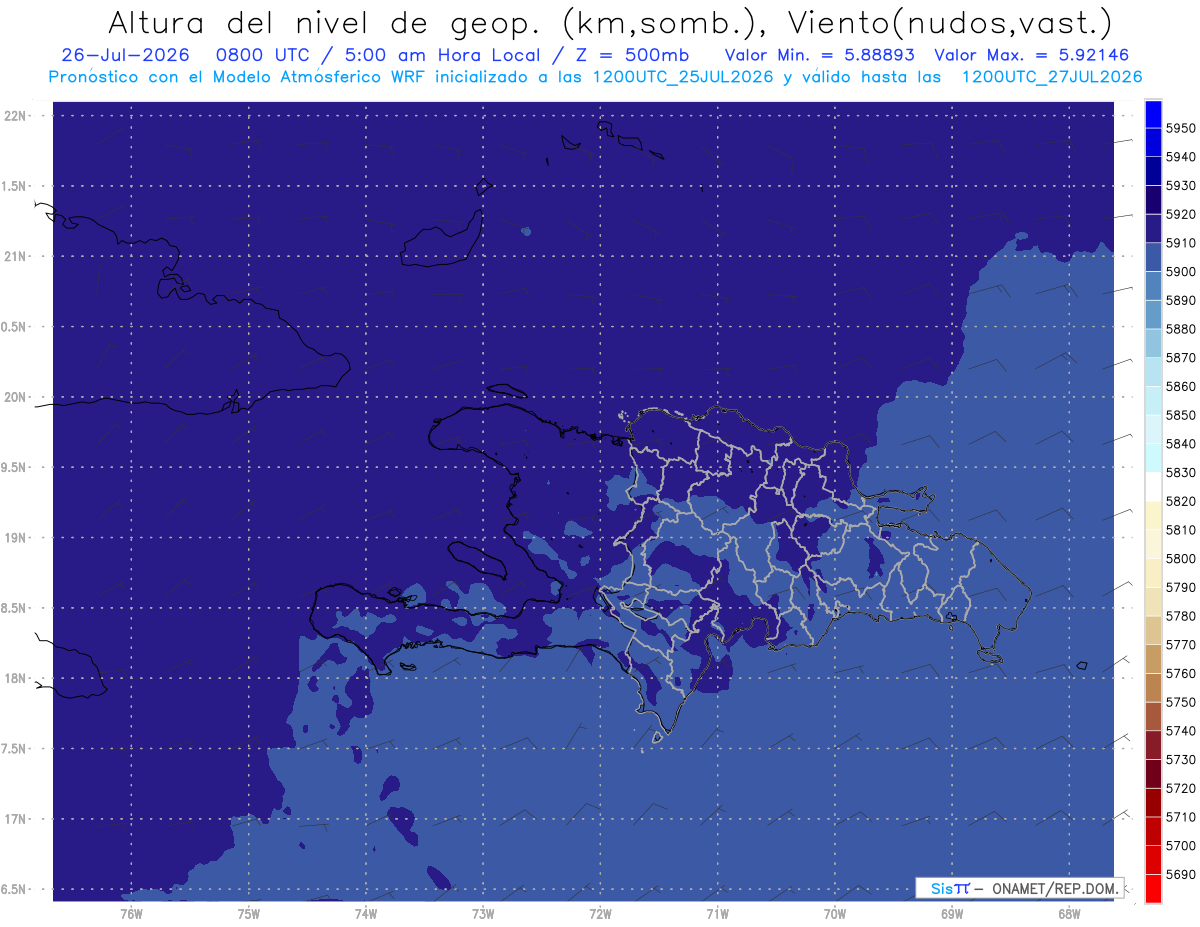Click the '5950' colorbar label
This screenshot has width=1200, height=927.
click(x=1180, y=128)
